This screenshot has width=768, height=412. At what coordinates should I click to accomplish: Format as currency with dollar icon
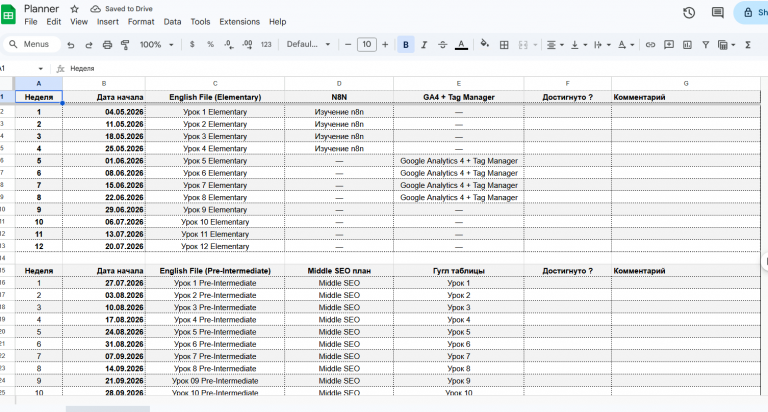(192, 45)
